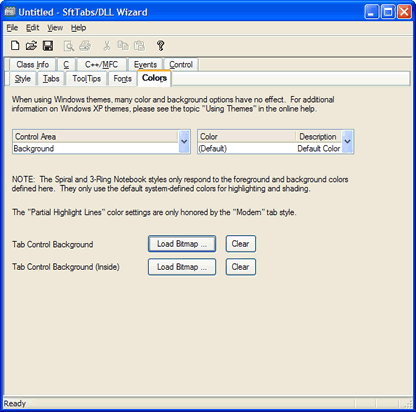Image resolution: width=416 pixels, height=412 pixels.
Task: Open the Help menu
Action: [78, 28]
